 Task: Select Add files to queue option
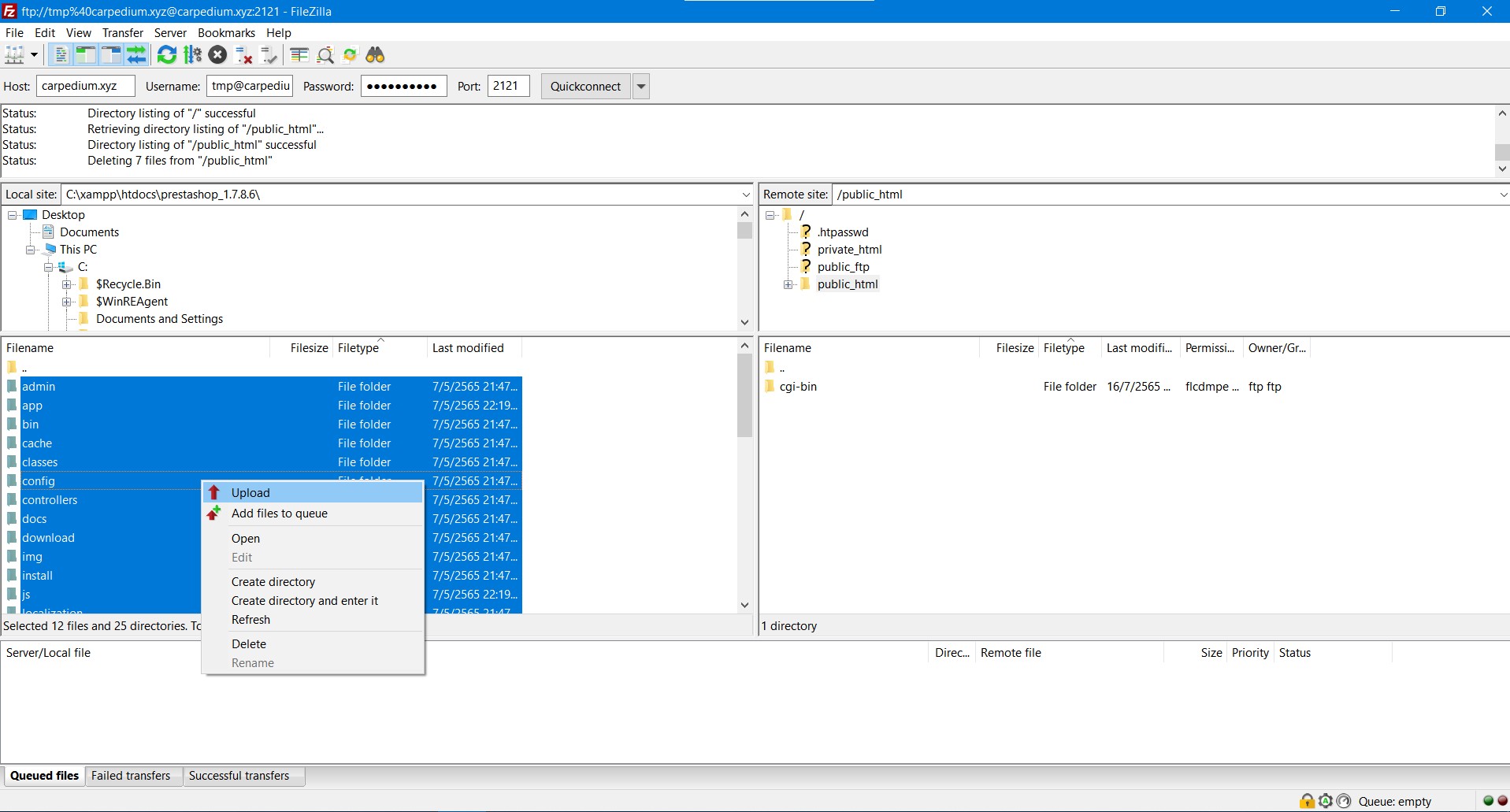click(x=279, y=514)
